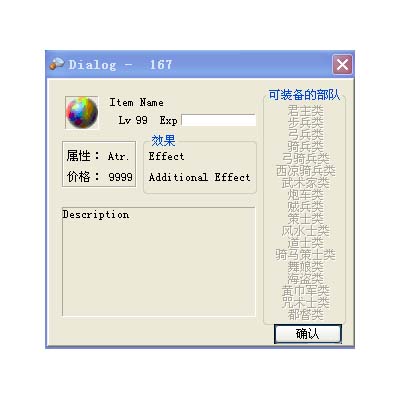Screen dimensions: 400x400
Task: Click inside the Description text box
Action: pyautogui.click(x=159, y=262)
